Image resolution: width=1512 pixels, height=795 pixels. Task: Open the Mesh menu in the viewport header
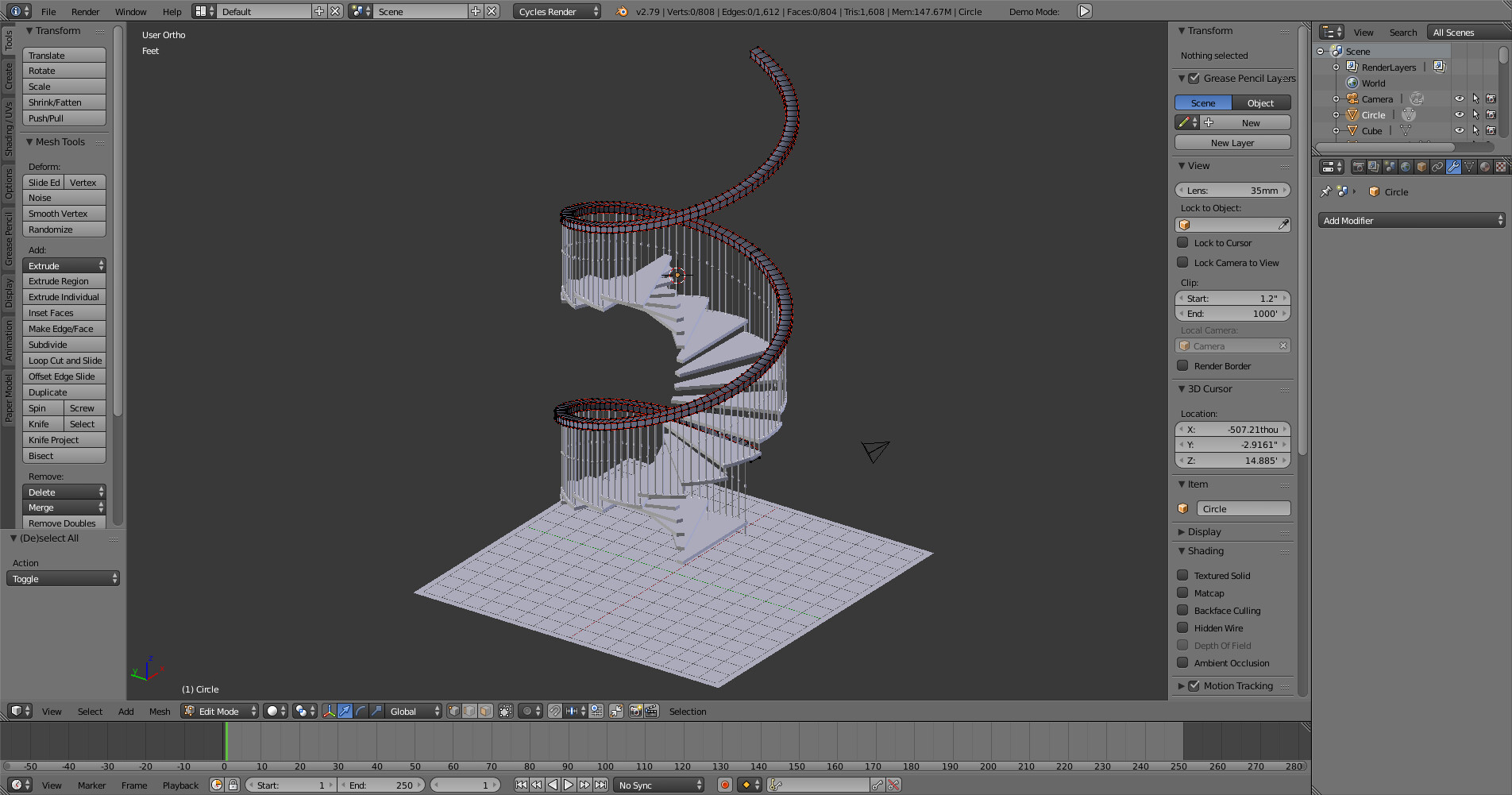pyautogui.click(x=159, y=711)
